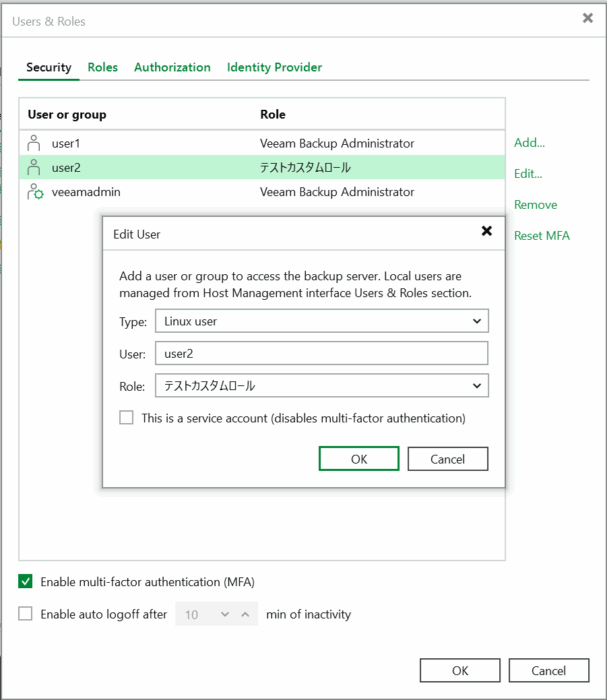Click Veeam Backup Administrator role for veeamadmin
Image resolution: width=607 pixels, height=700 pixels.
(x=337, y=192)
